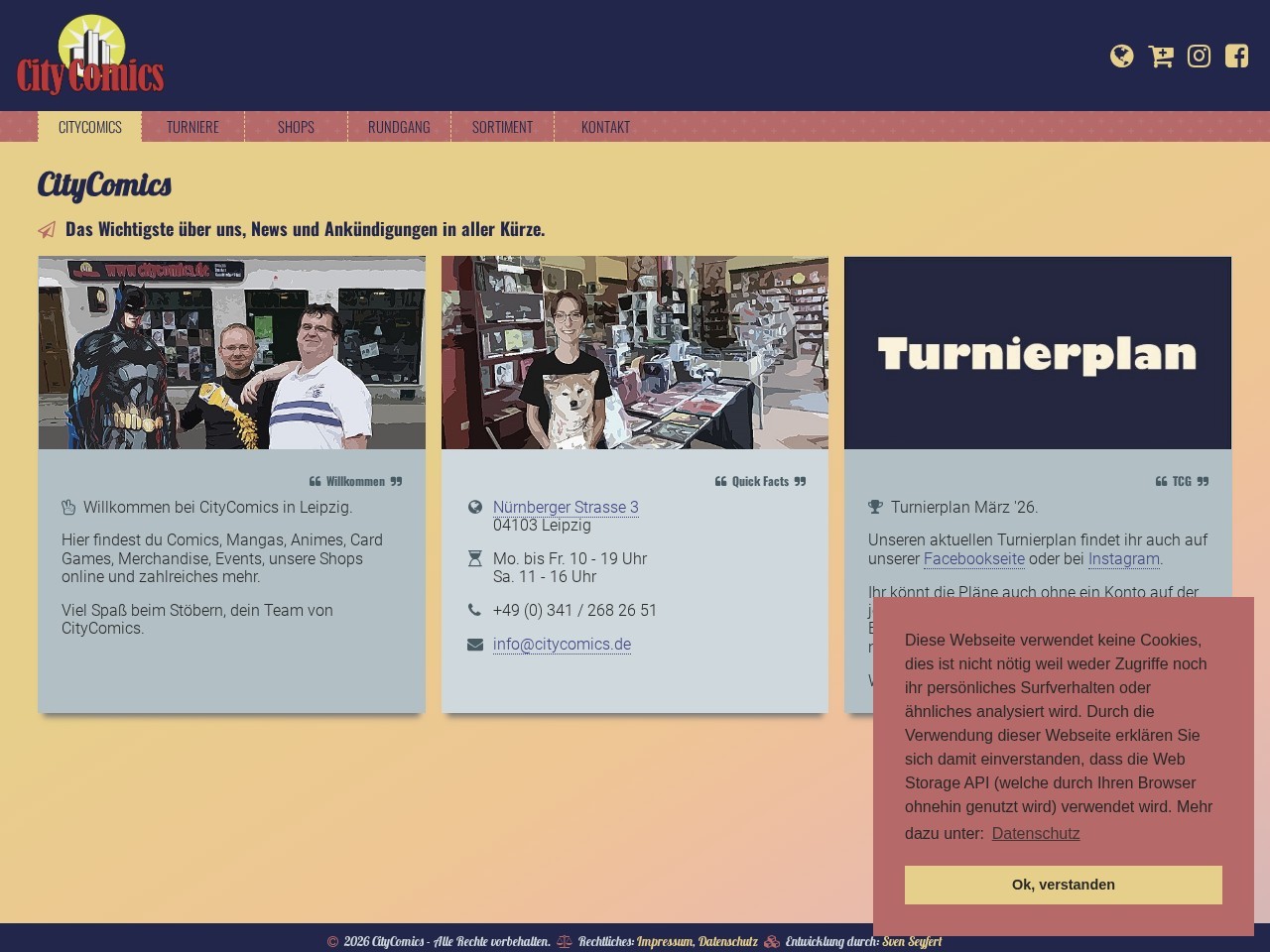The width and height of the screenshot is (1270, 952).
Task: Open the shopping cart icon
Action: click(1160, 57)
